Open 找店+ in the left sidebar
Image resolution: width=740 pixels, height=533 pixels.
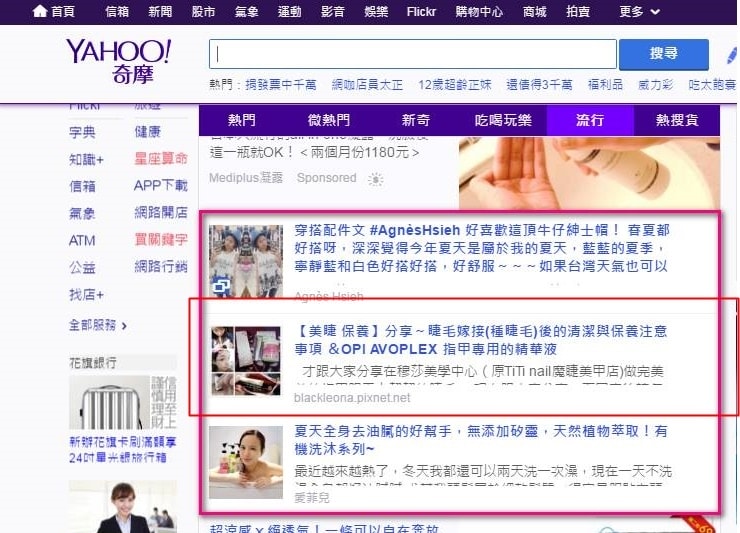click(x=87, y=294)
